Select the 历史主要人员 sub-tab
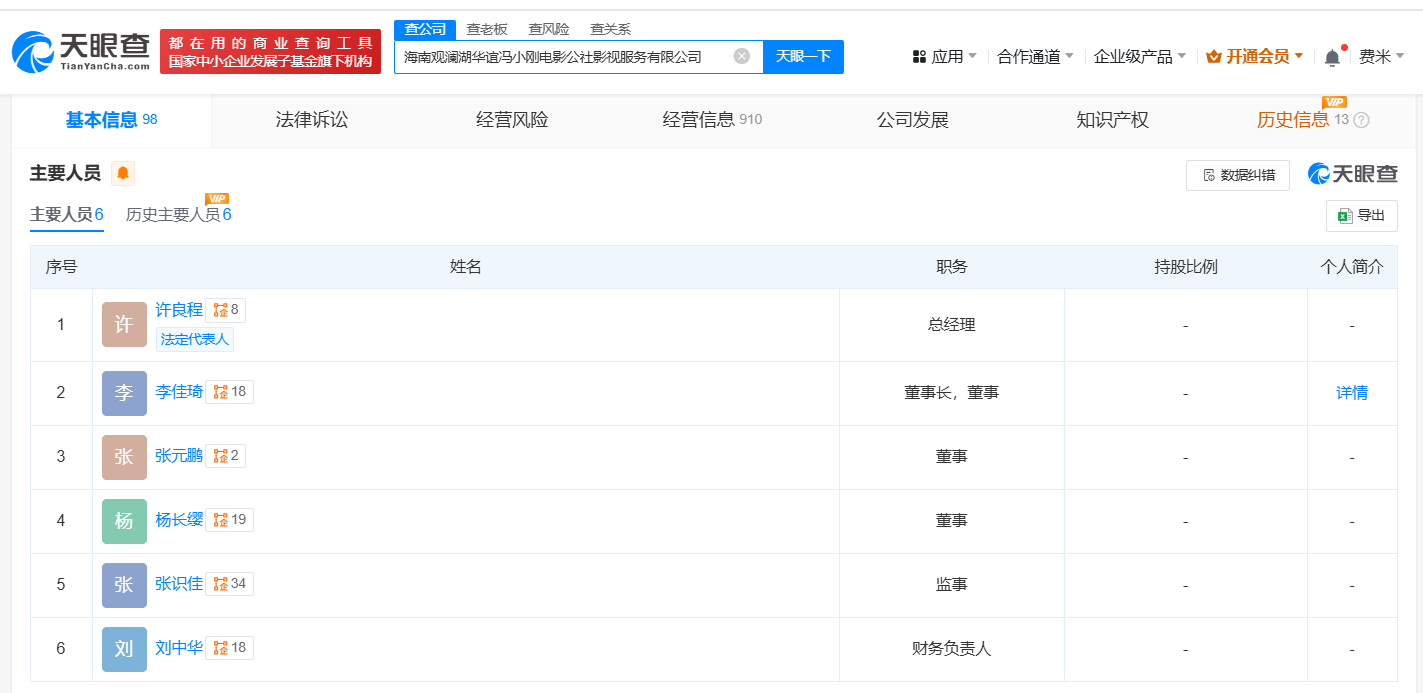Image resolution: width=1423 pixels, height=693 pixels. pyautogui.click(x=179, y=214)
